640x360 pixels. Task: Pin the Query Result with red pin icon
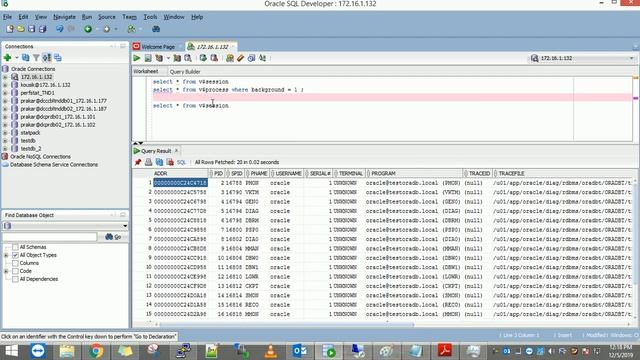pyautogui.click(x=138, y=162)
